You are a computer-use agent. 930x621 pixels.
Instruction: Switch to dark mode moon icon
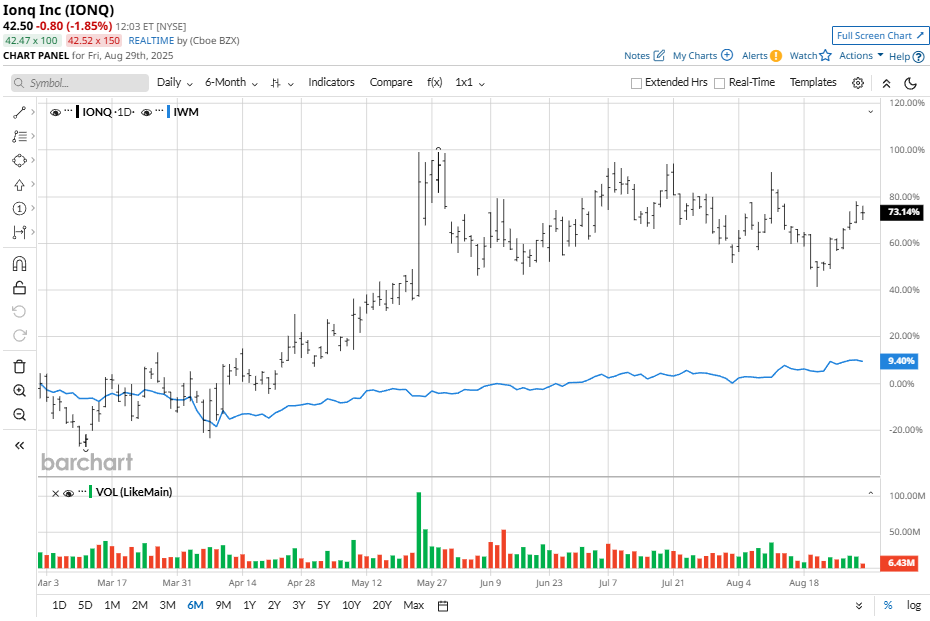click(x=910, y=83)
